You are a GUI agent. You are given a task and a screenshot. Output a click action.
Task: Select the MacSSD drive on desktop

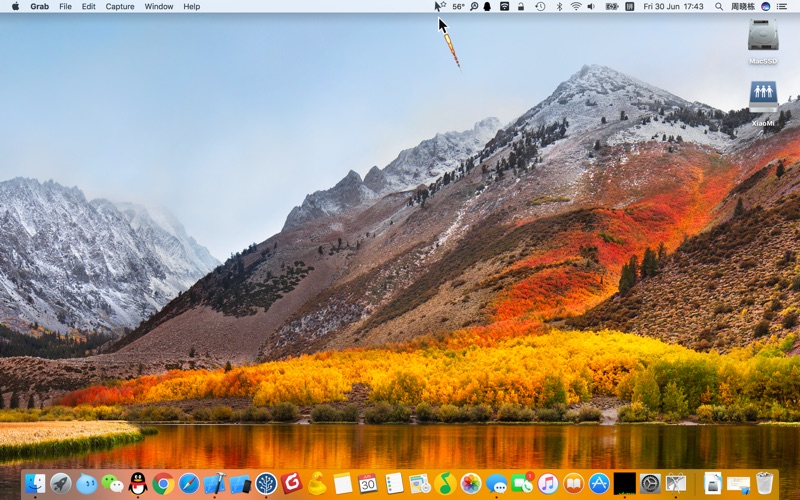tap(763, 40)
